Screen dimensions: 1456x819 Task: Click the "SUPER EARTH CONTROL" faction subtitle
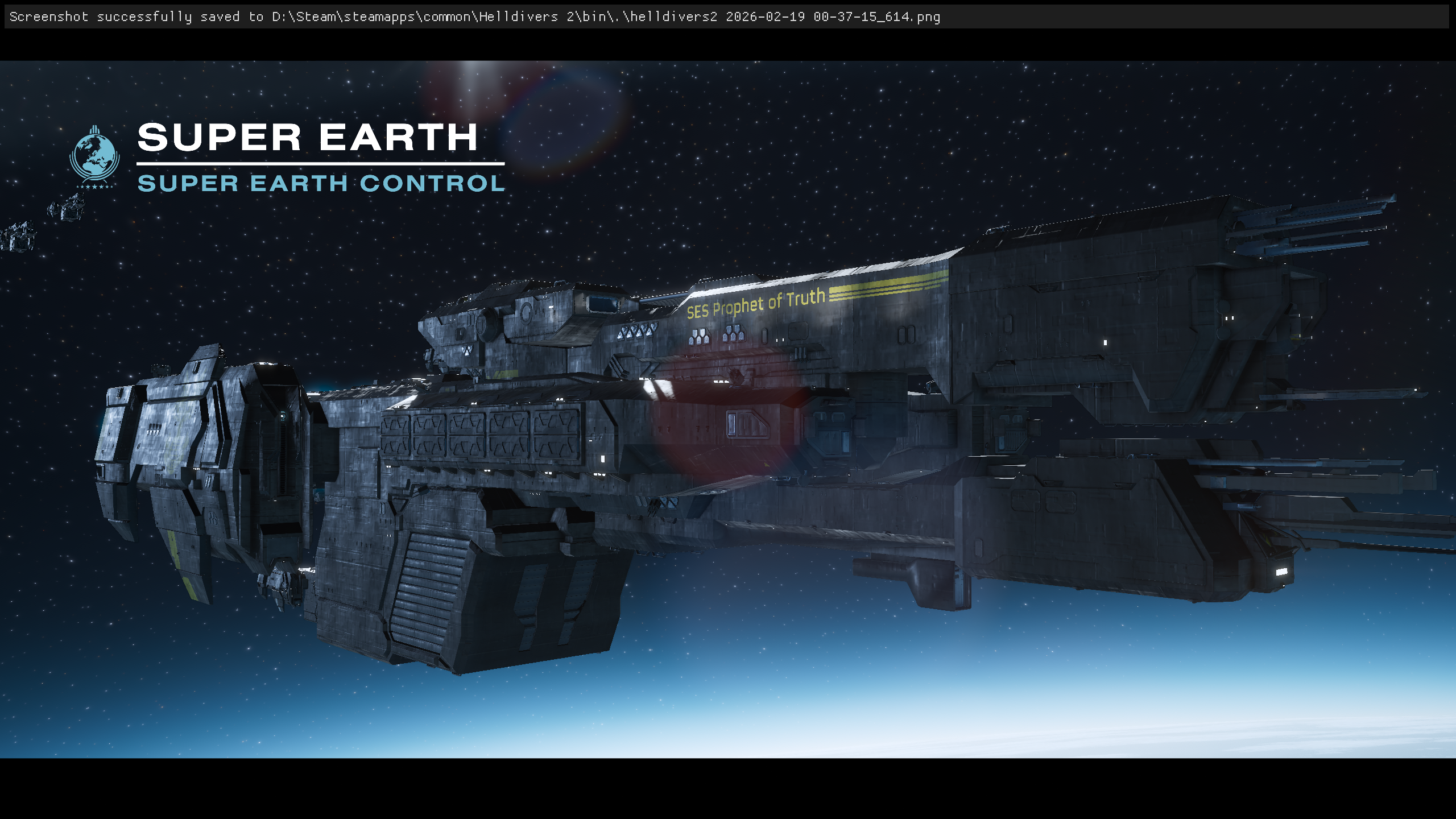[321, 183]
